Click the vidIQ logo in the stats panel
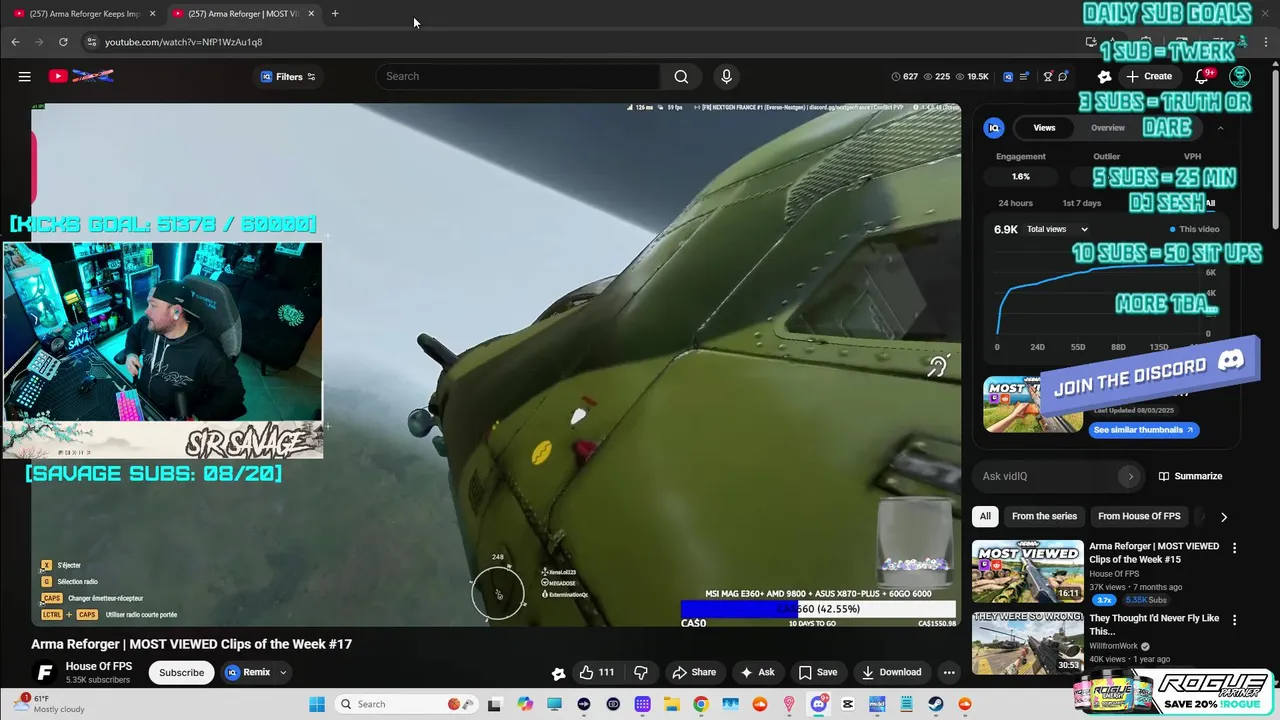Image resolution: width=1280 pixels, height=720 pixels. pos(994,128)
